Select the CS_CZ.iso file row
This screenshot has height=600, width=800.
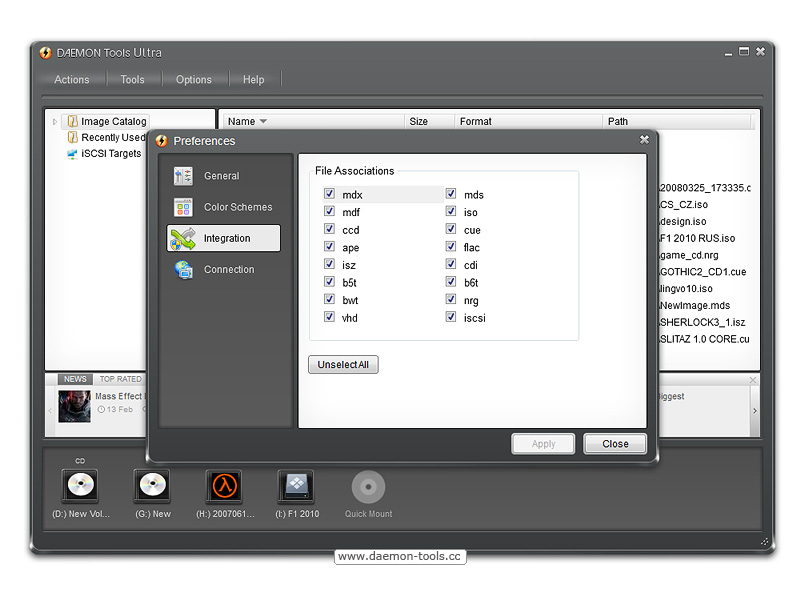pyautogui.click(x=684, y=205)
